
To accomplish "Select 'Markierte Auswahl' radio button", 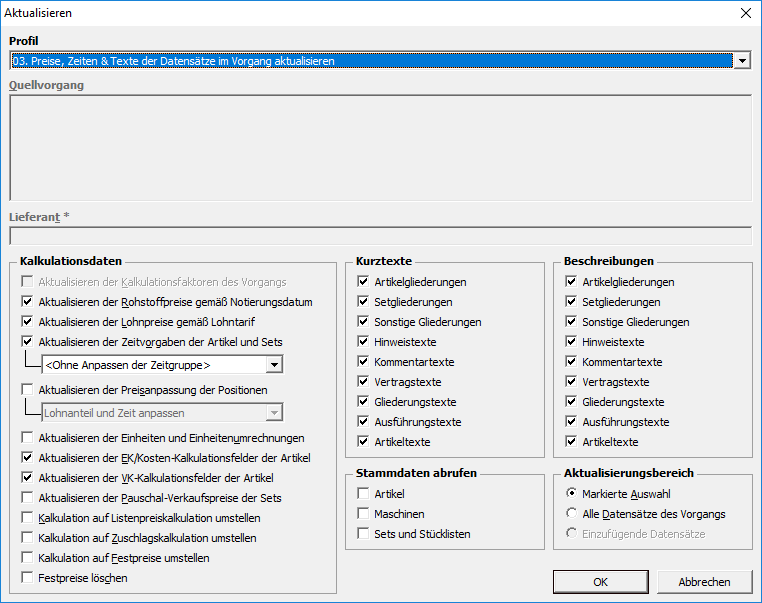I will [572, 494].
